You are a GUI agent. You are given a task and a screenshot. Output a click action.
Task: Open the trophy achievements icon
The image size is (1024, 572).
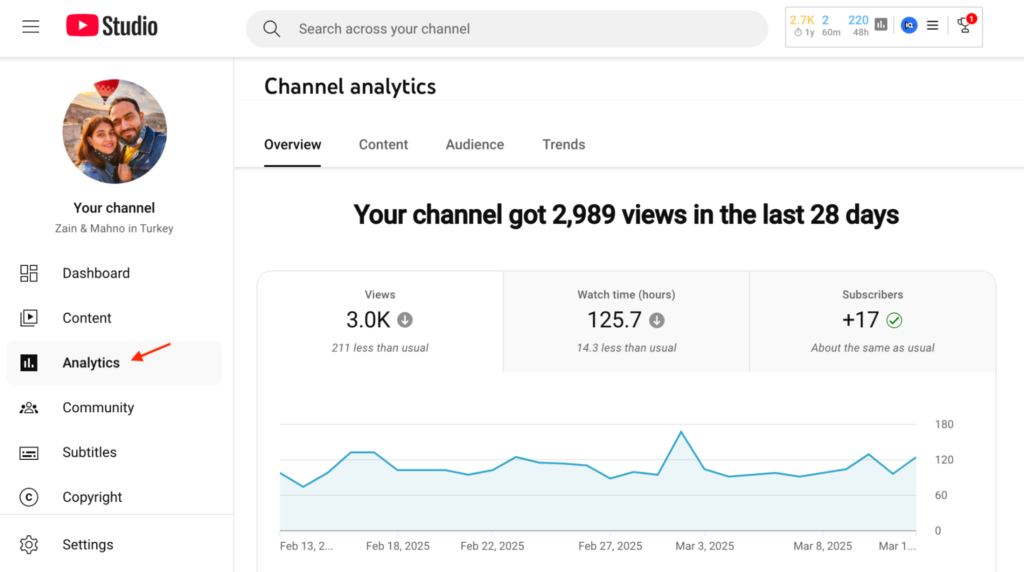(964, 25)
